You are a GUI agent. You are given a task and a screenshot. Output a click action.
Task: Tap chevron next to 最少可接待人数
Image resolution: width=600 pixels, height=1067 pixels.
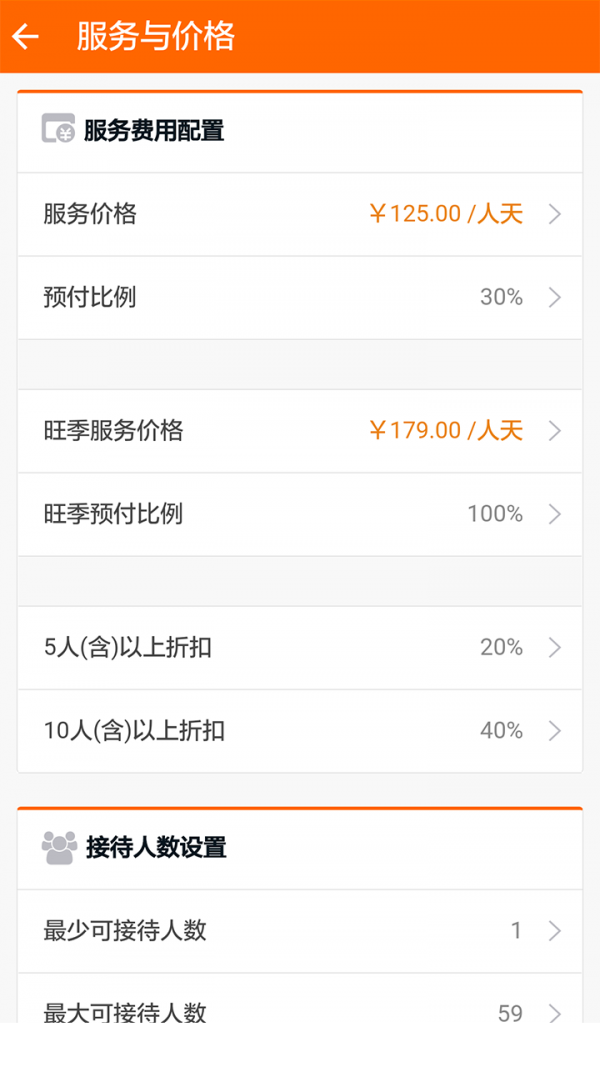click(x=555, y=930)
